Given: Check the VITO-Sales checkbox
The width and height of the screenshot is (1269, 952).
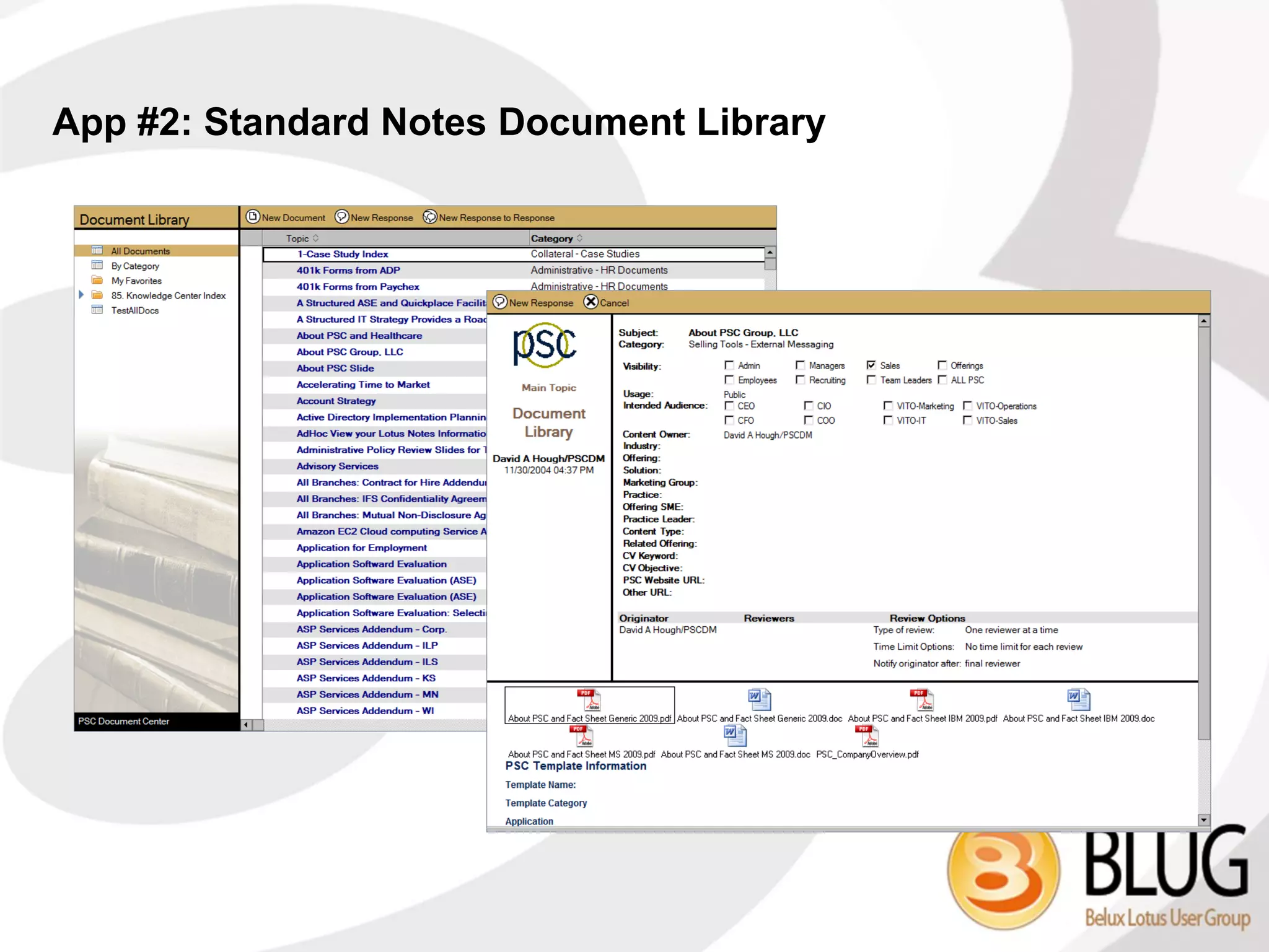Looking at the screenshot, I should (967, 420).
